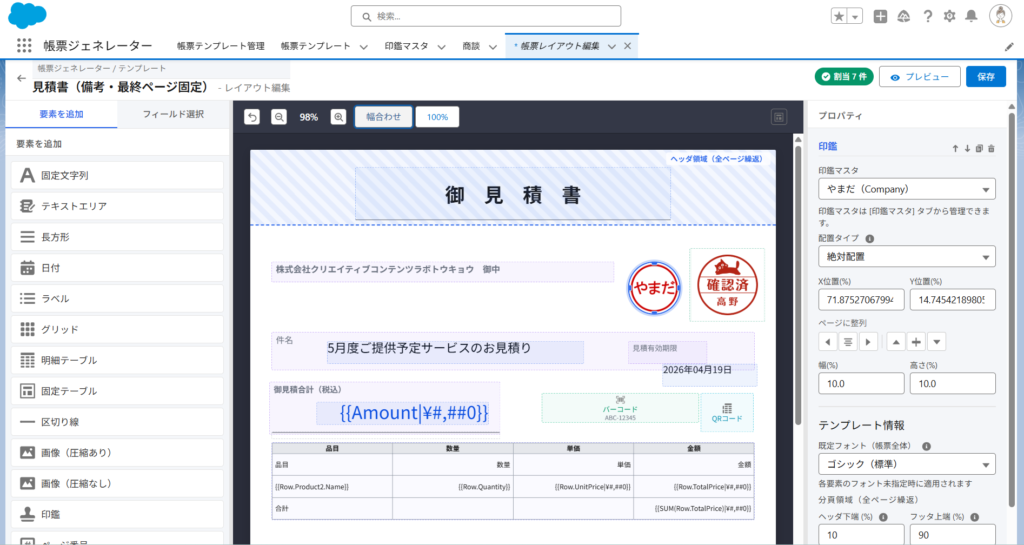Open the notifications bell
The image size is (1024, 545).
(972, 16)
